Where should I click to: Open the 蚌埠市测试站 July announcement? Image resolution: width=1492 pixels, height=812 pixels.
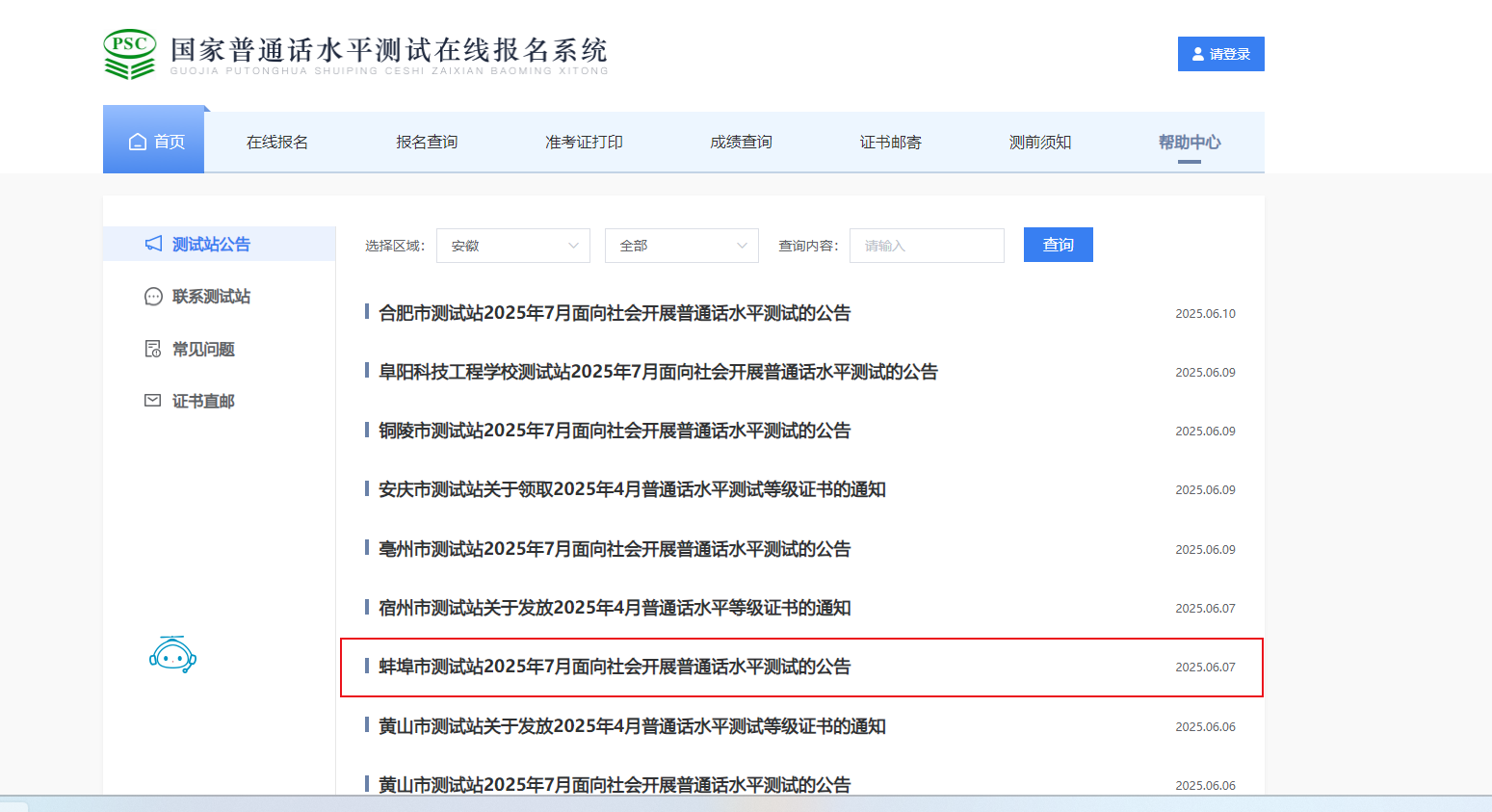615,667
